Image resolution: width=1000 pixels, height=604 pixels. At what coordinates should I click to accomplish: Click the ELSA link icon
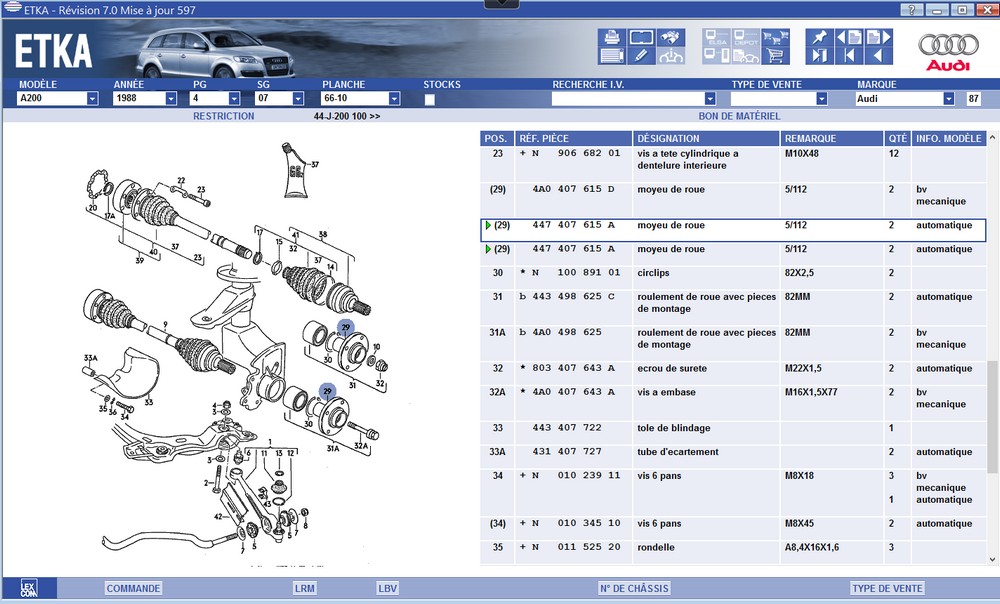point(716,38)
